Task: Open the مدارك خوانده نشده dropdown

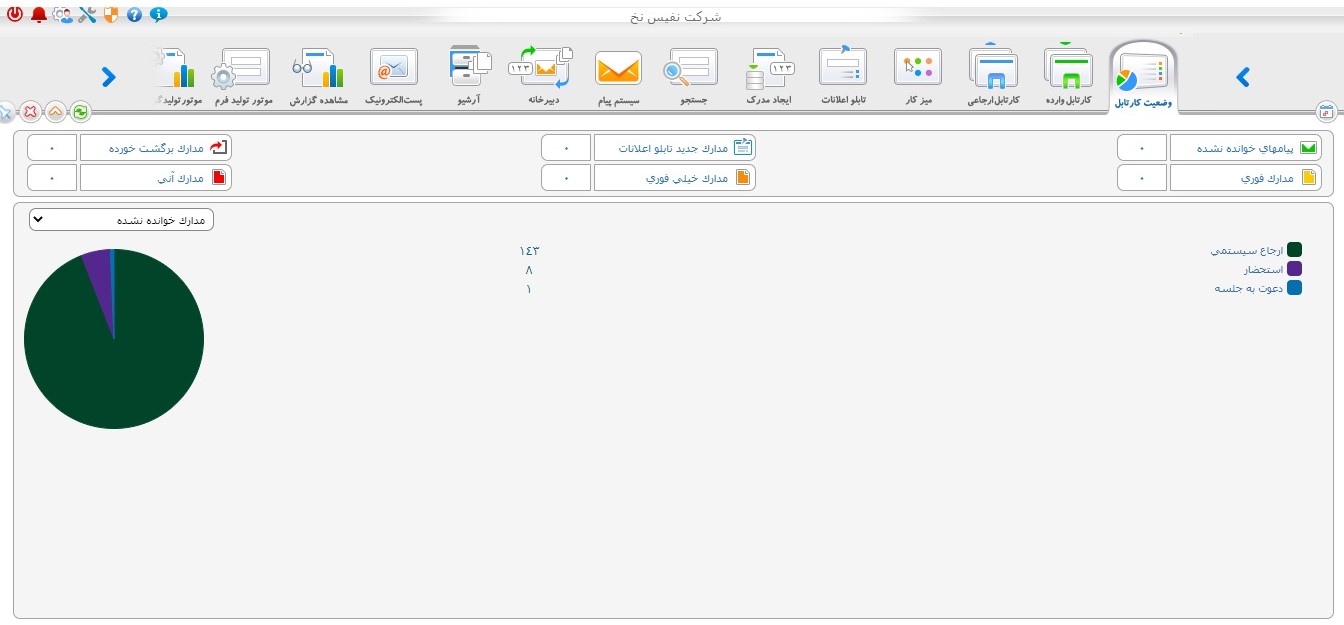Action: click(x=121, y=219)
